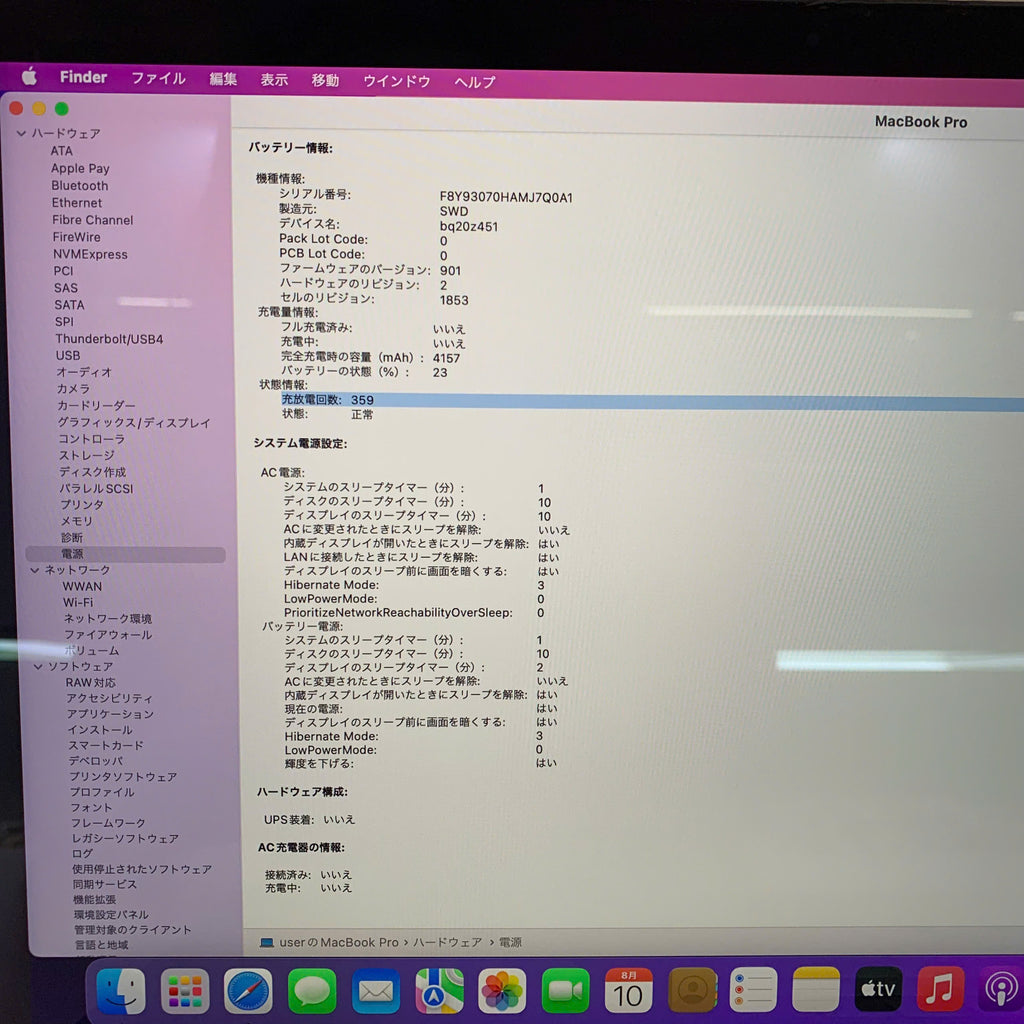Click ハードウェア in the path bar
This screenshot has height=1024, width=1024.
447,942
